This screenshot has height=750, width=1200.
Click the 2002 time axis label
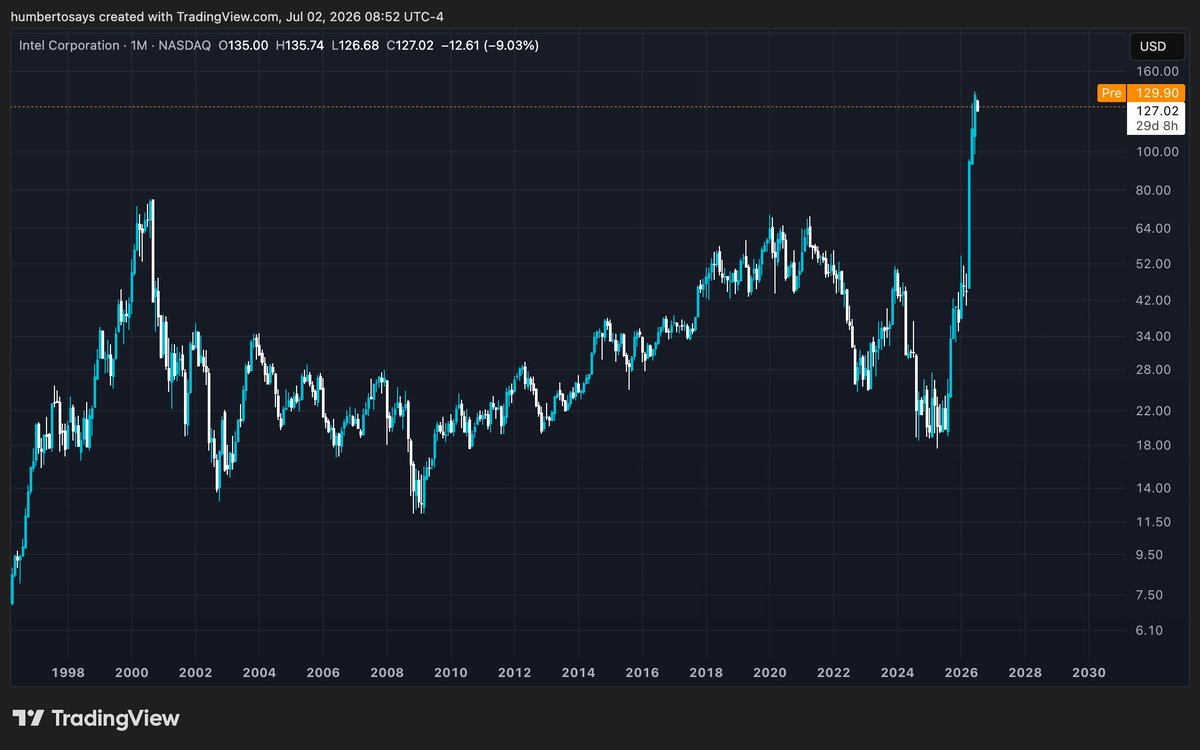(x=195, y=673)
